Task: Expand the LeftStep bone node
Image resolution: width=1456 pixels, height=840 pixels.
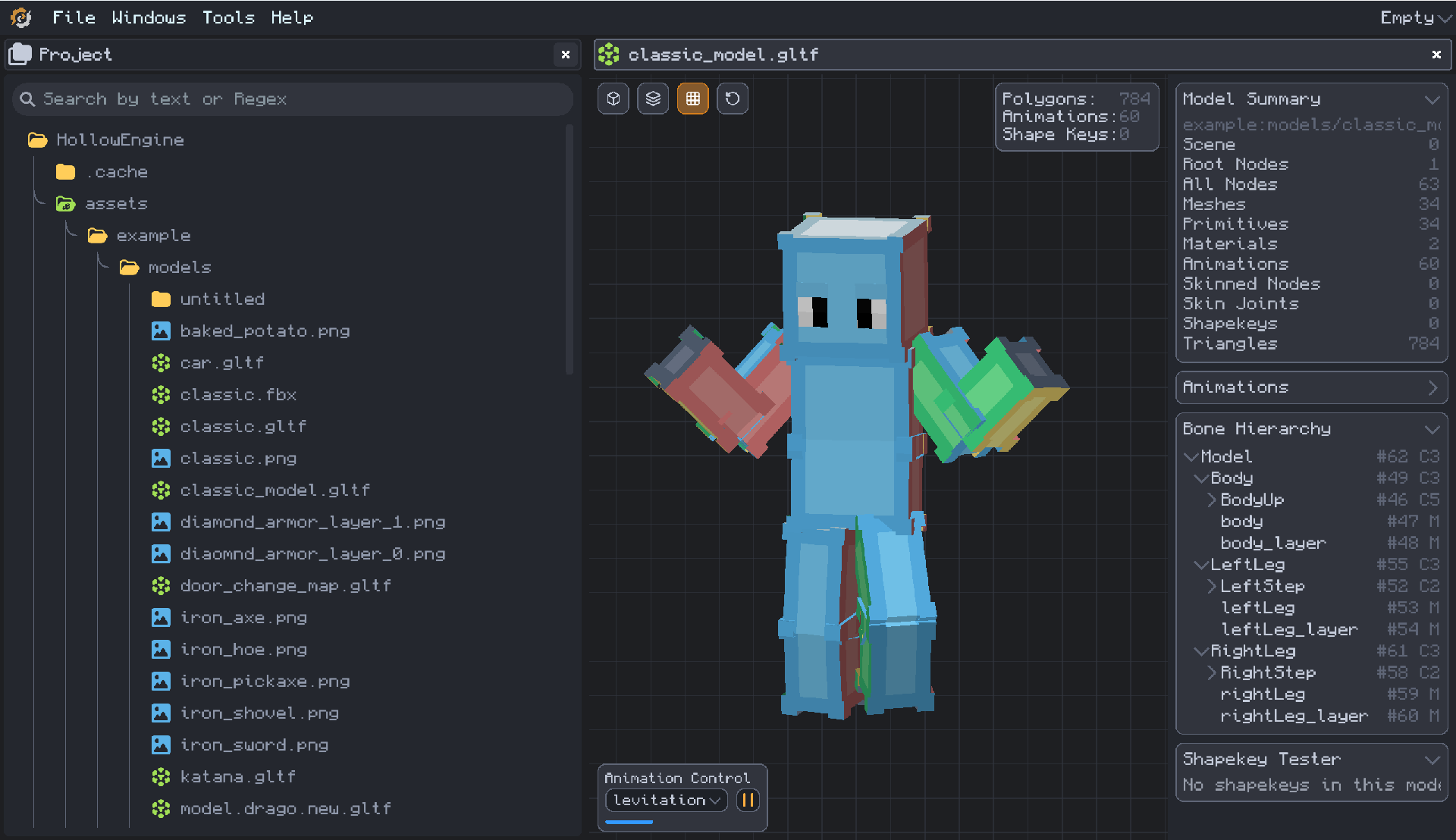Action: point(1211,586)
